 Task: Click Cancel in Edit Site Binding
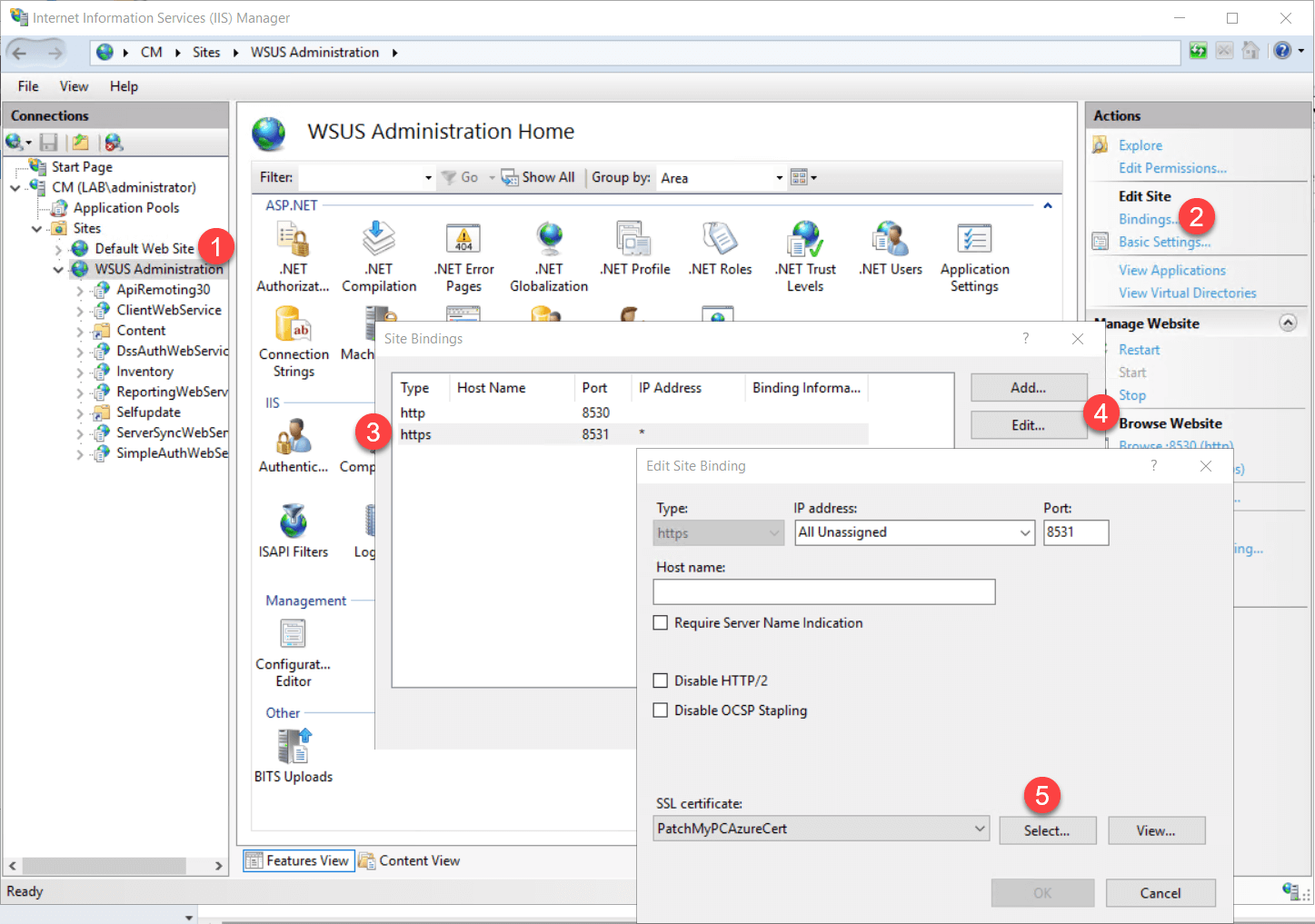(1161, 893)
